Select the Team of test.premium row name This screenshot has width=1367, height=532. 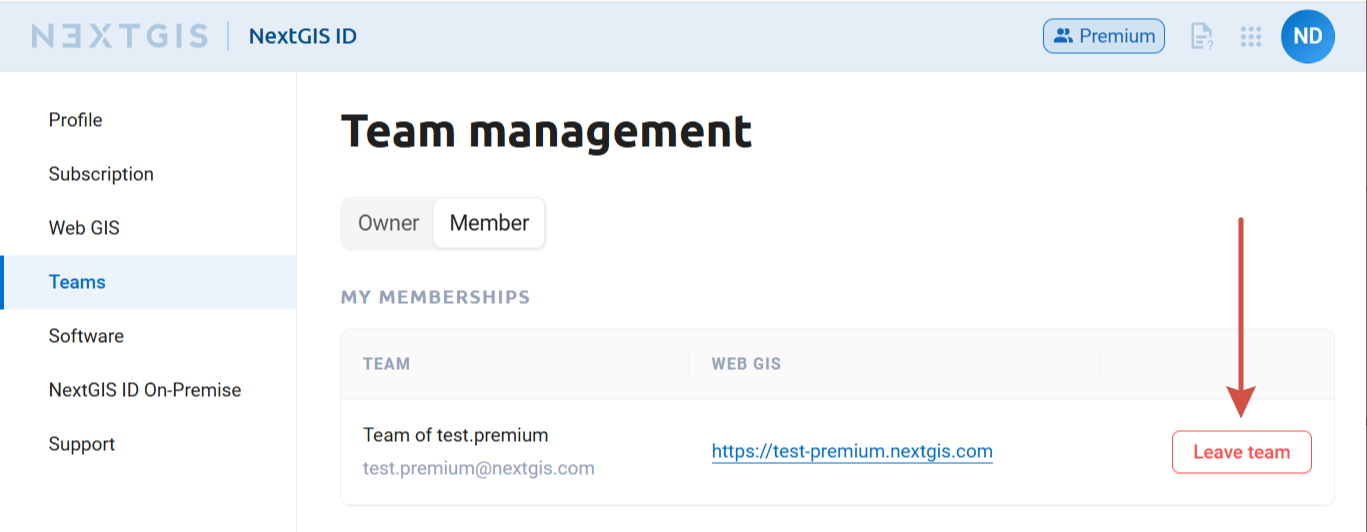pyautogui.click(x=455, y=435)
